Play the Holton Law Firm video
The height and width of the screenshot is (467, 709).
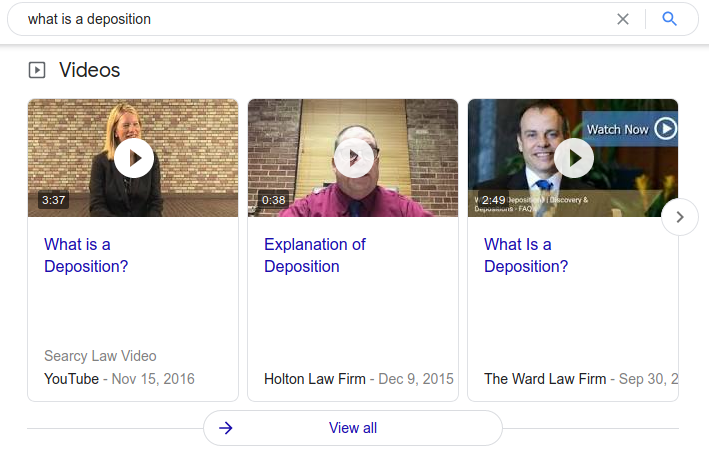(x=353, y=158)
